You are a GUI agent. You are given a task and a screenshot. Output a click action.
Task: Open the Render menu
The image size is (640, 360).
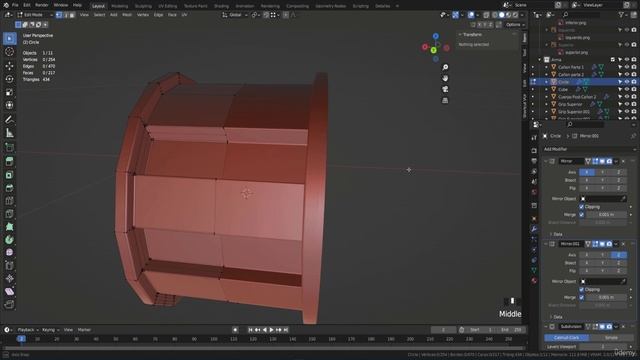(42, 5)
